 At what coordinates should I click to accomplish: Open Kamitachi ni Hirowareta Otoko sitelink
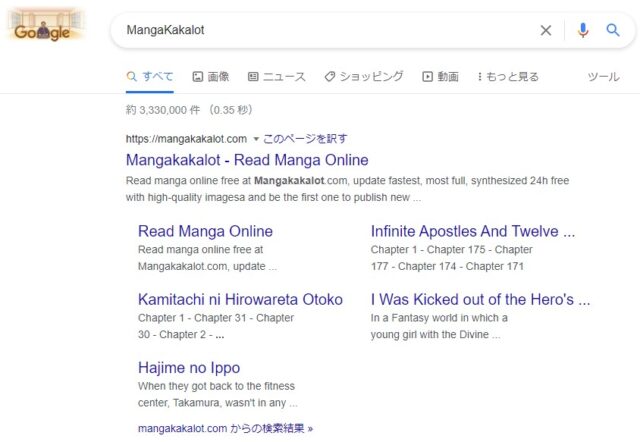coord(240,300)
